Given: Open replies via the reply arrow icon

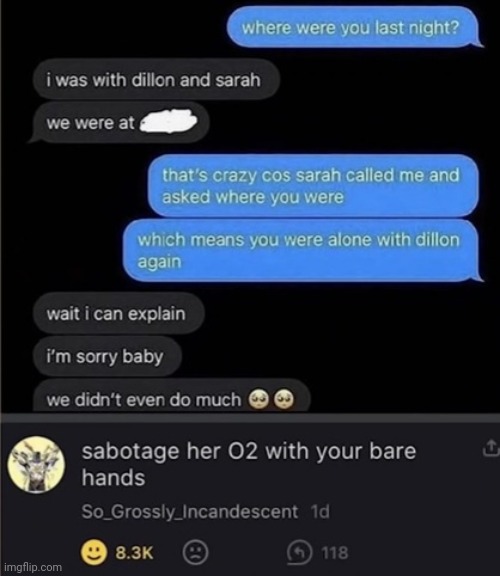Looking at the screenshot, I should coord(300,552).
